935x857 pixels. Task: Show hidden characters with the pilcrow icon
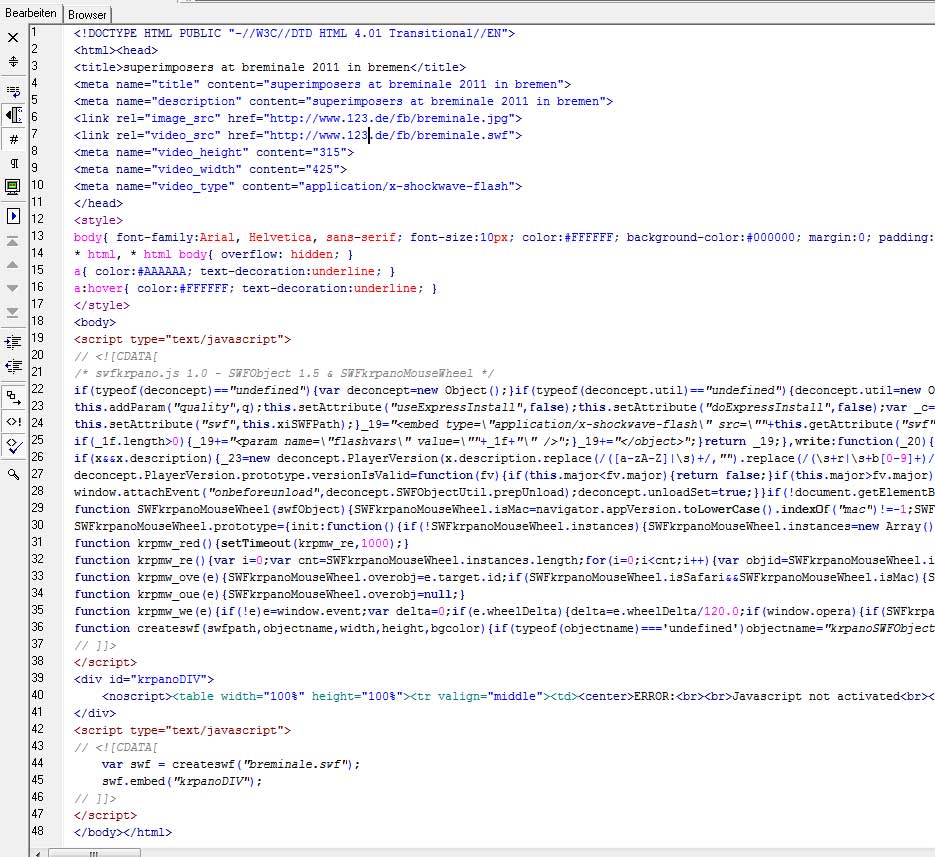(13, 163)
